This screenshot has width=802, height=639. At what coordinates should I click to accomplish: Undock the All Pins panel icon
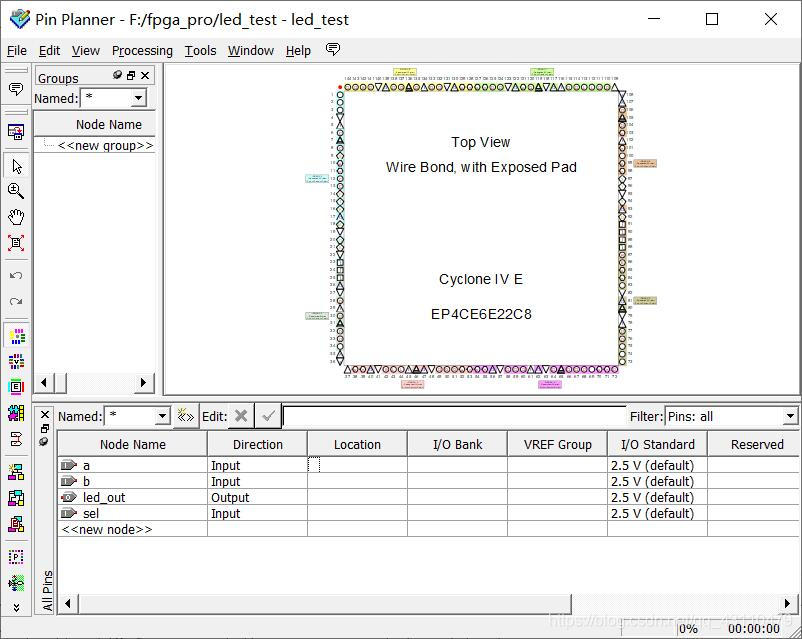(x=45, y=428)
